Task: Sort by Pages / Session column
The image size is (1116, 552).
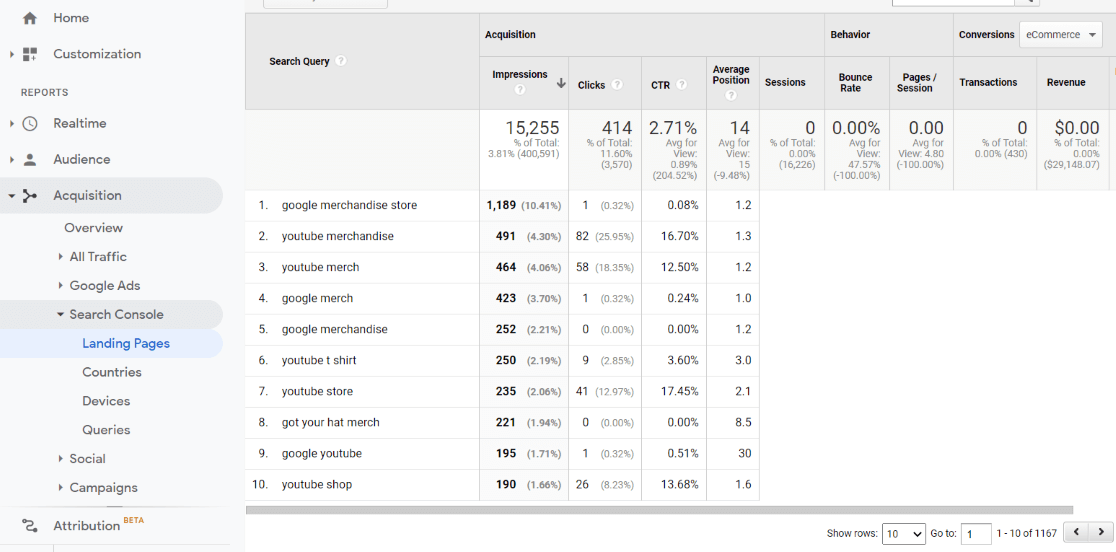Action: tap(918, 83)
